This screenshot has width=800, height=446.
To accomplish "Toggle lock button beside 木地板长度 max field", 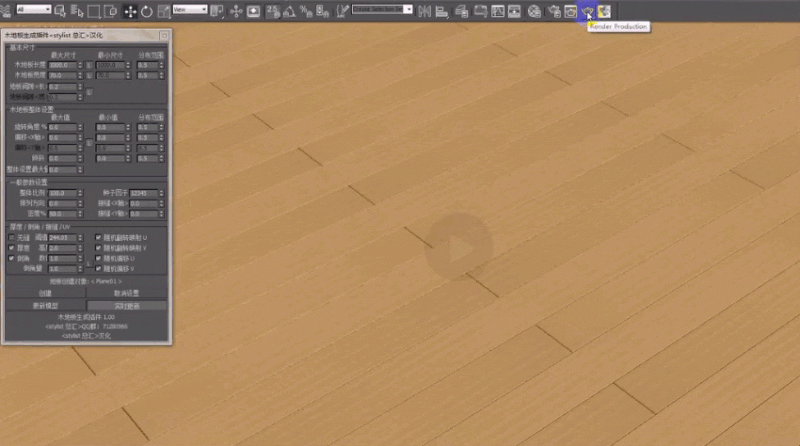I will 89,65.
